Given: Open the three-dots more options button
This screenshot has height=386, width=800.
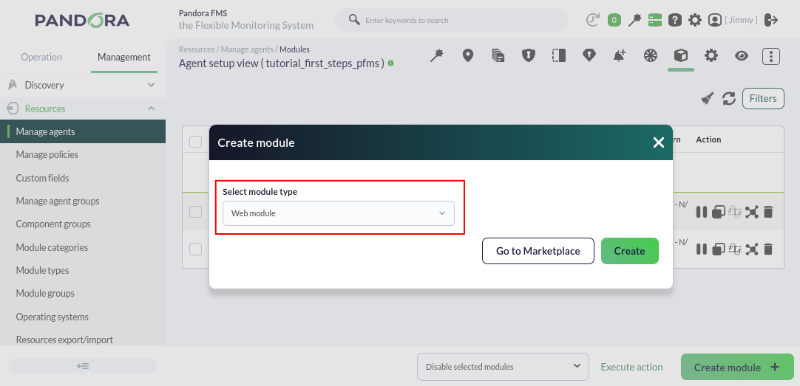Looking at the screenshot, I should (771, 56).
